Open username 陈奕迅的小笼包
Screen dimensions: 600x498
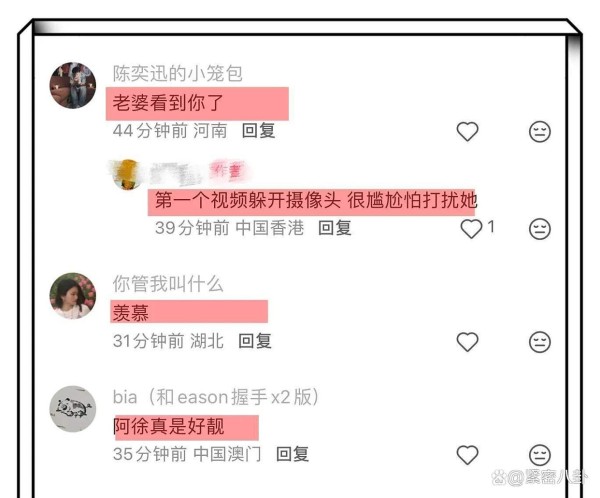(178, 73)
